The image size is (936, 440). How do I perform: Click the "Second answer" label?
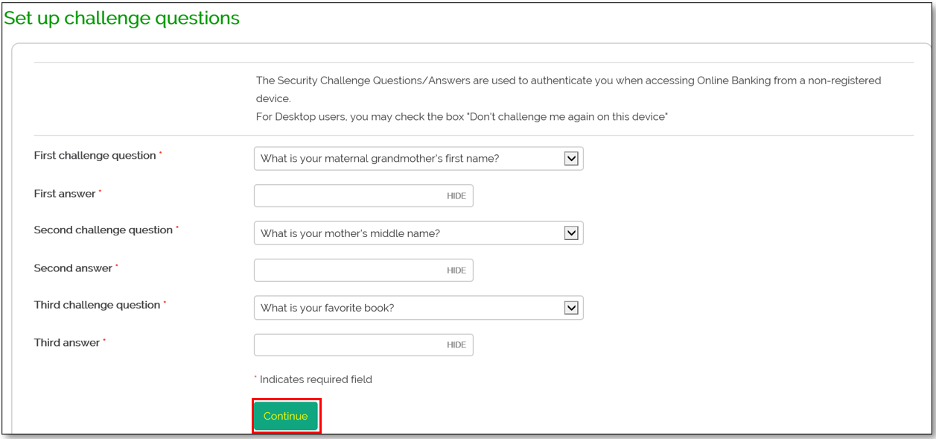tap(72, 268)
